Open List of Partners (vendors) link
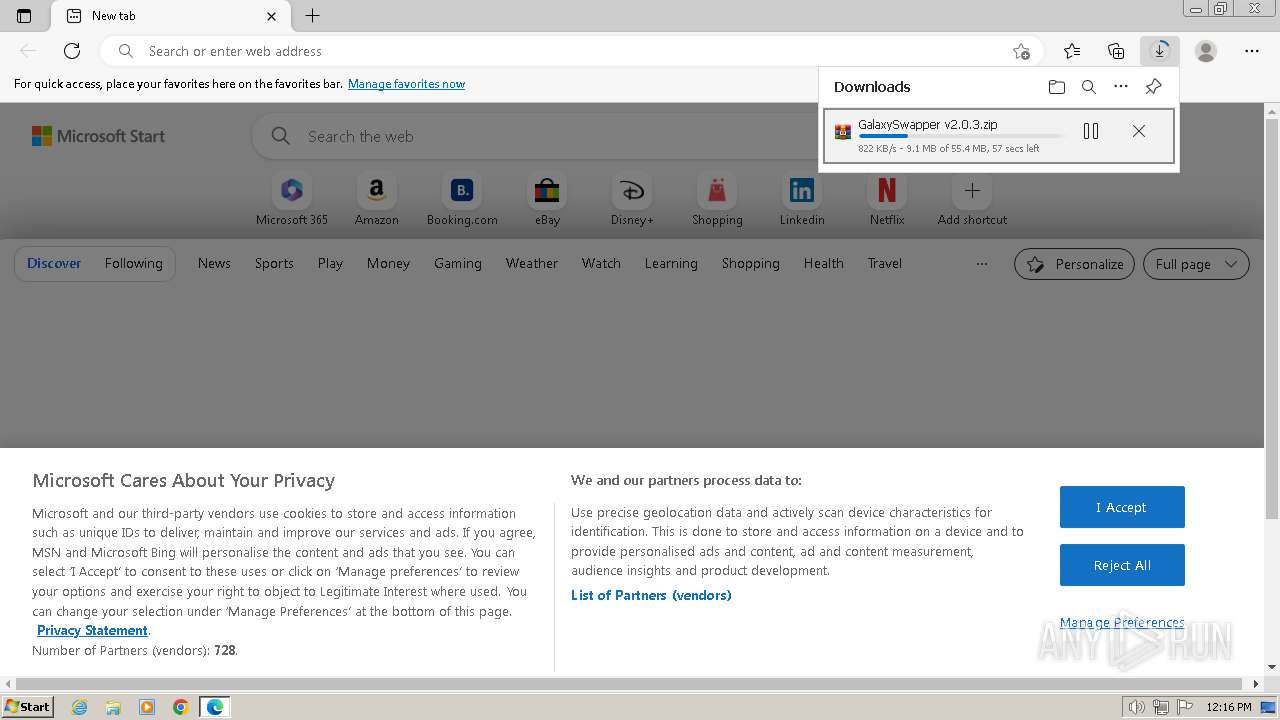Viewport: 1280px width, 720px height. click(x=651, y=595)
